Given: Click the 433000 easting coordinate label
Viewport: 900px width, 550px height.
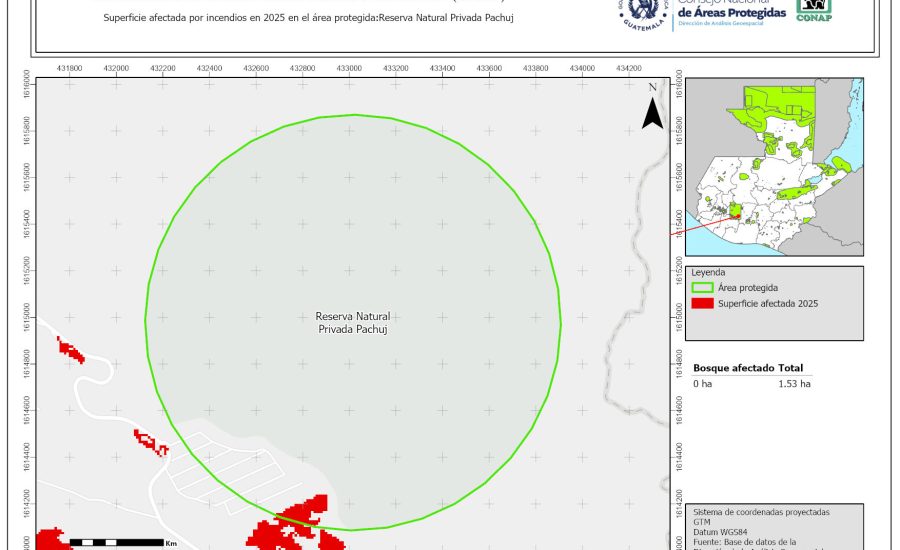Looking at the screenshot, I should pyautogui.click(x=349, y=67).
